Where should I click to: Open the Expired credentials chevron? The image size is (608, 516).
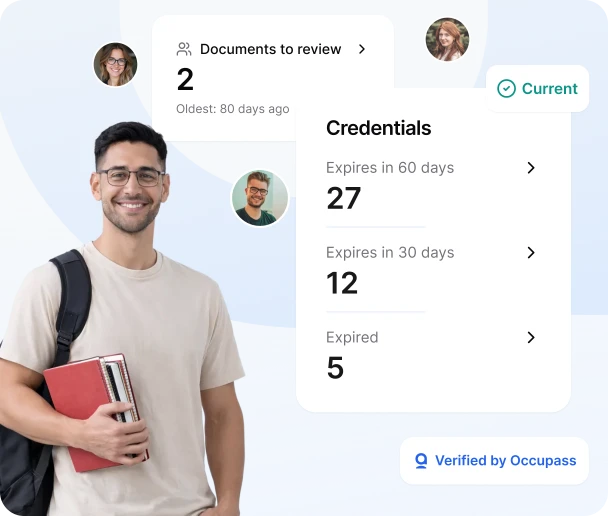point(531,337)
